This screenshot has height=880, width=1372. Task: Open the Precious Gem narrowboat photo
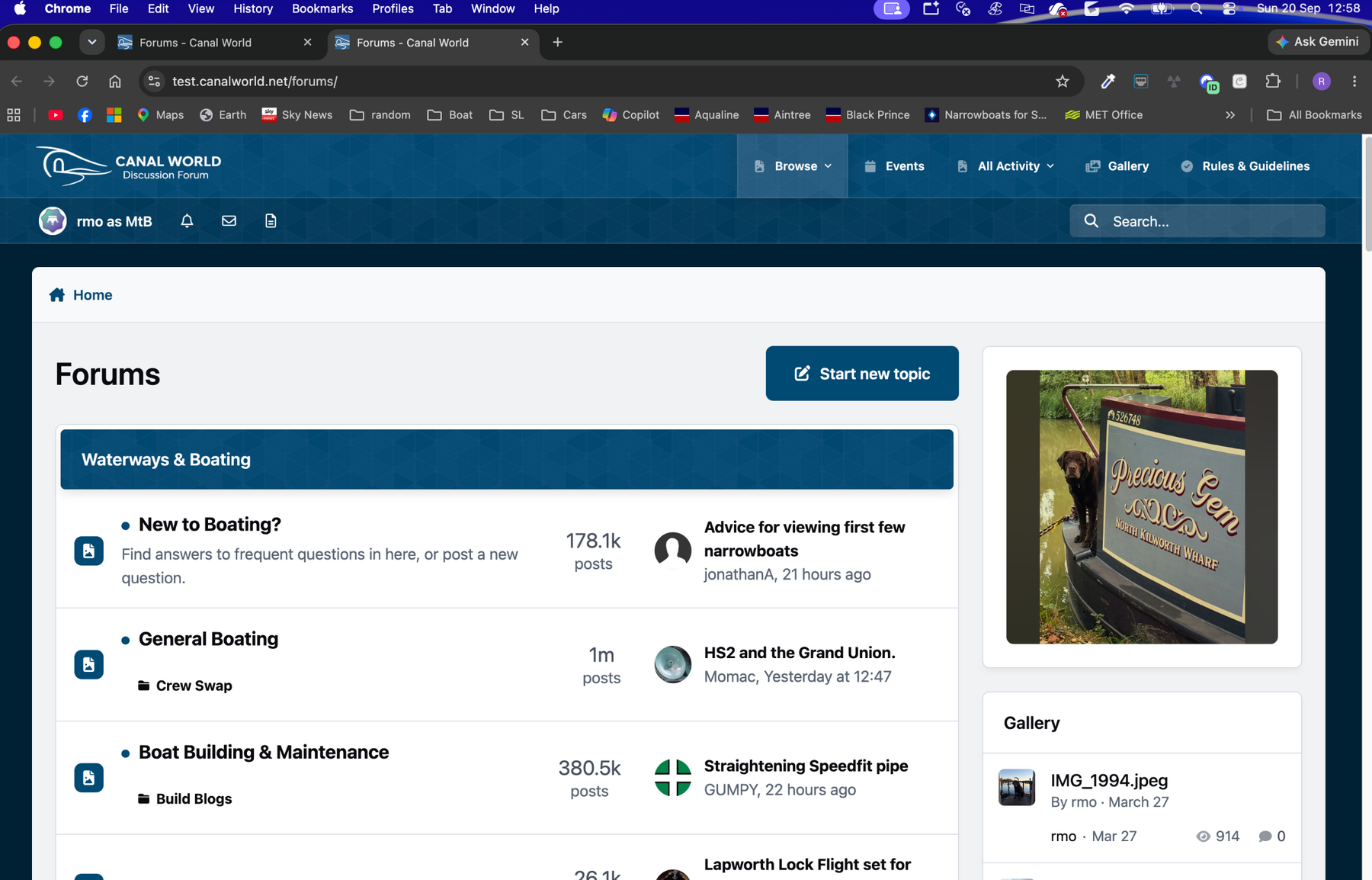pos(1142,507)
